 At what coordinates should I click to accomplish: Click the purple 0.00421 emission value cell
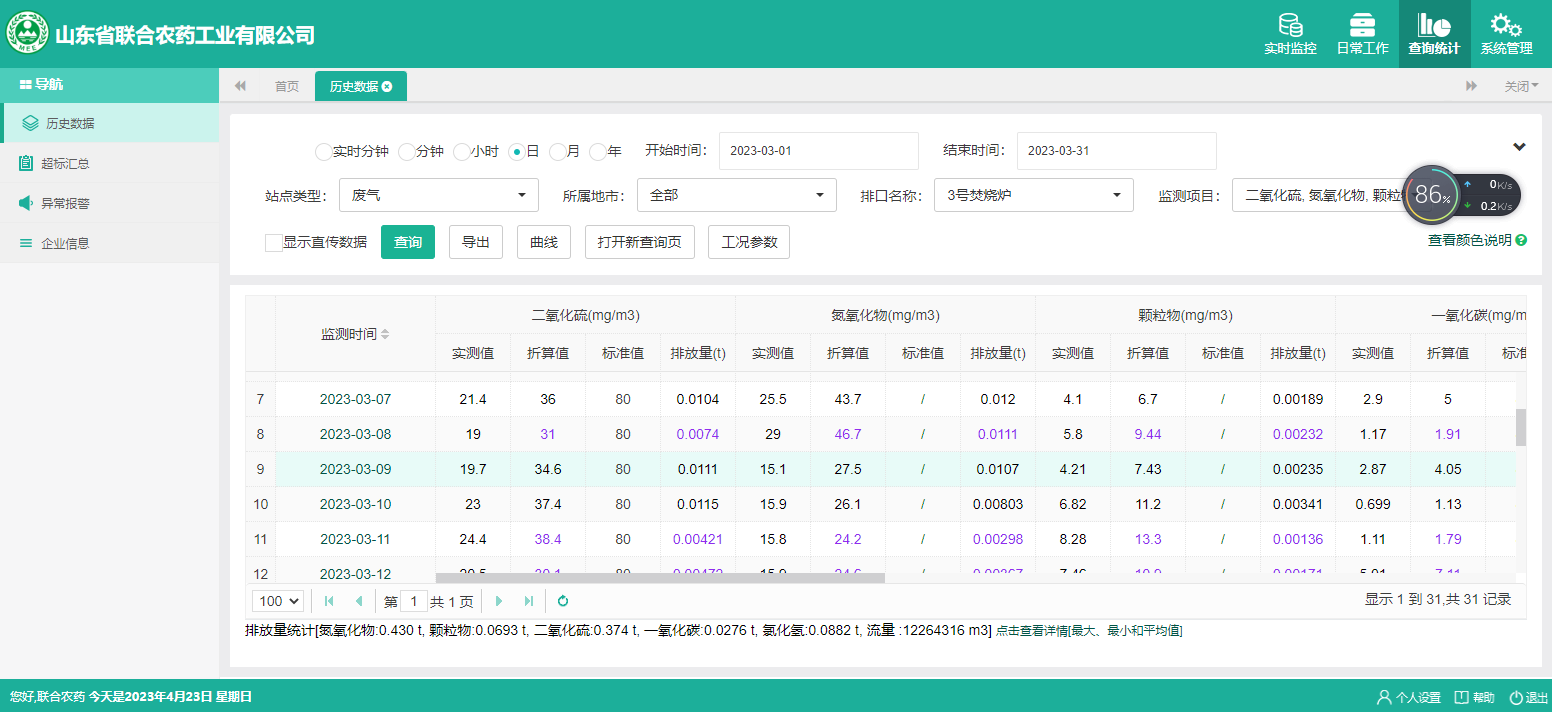[697, 539]
